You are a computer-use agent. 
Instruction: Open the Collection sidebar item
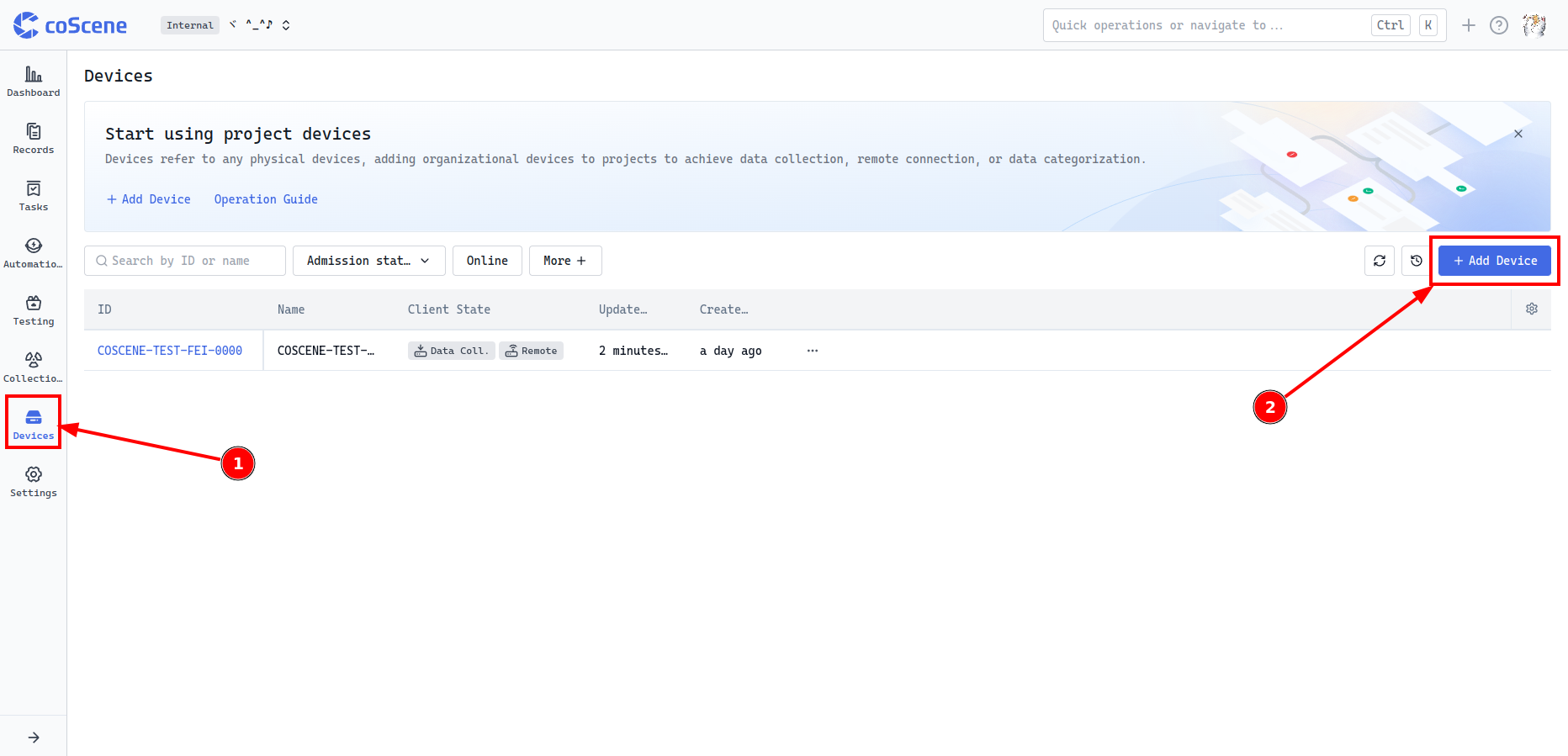[34, 367]
